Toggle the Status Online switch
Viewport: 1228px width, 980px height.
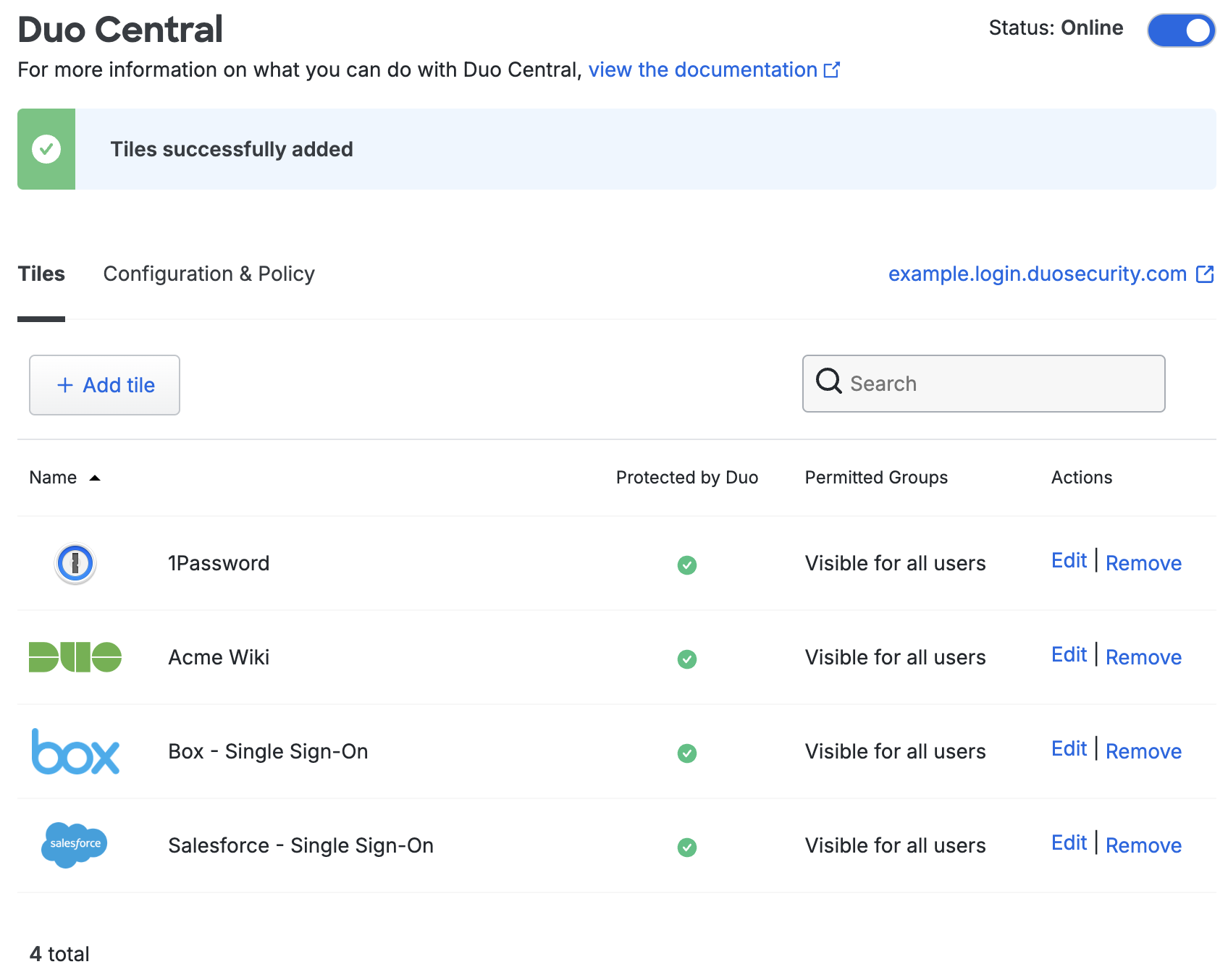pos(1180,30)
